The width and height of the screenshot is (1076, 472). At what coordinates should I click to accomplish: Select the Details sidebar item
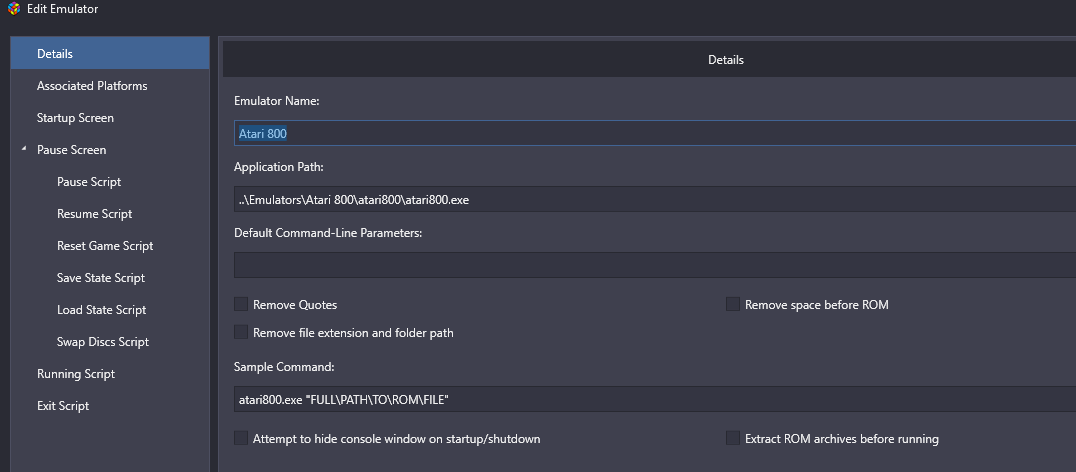(110, 54)
